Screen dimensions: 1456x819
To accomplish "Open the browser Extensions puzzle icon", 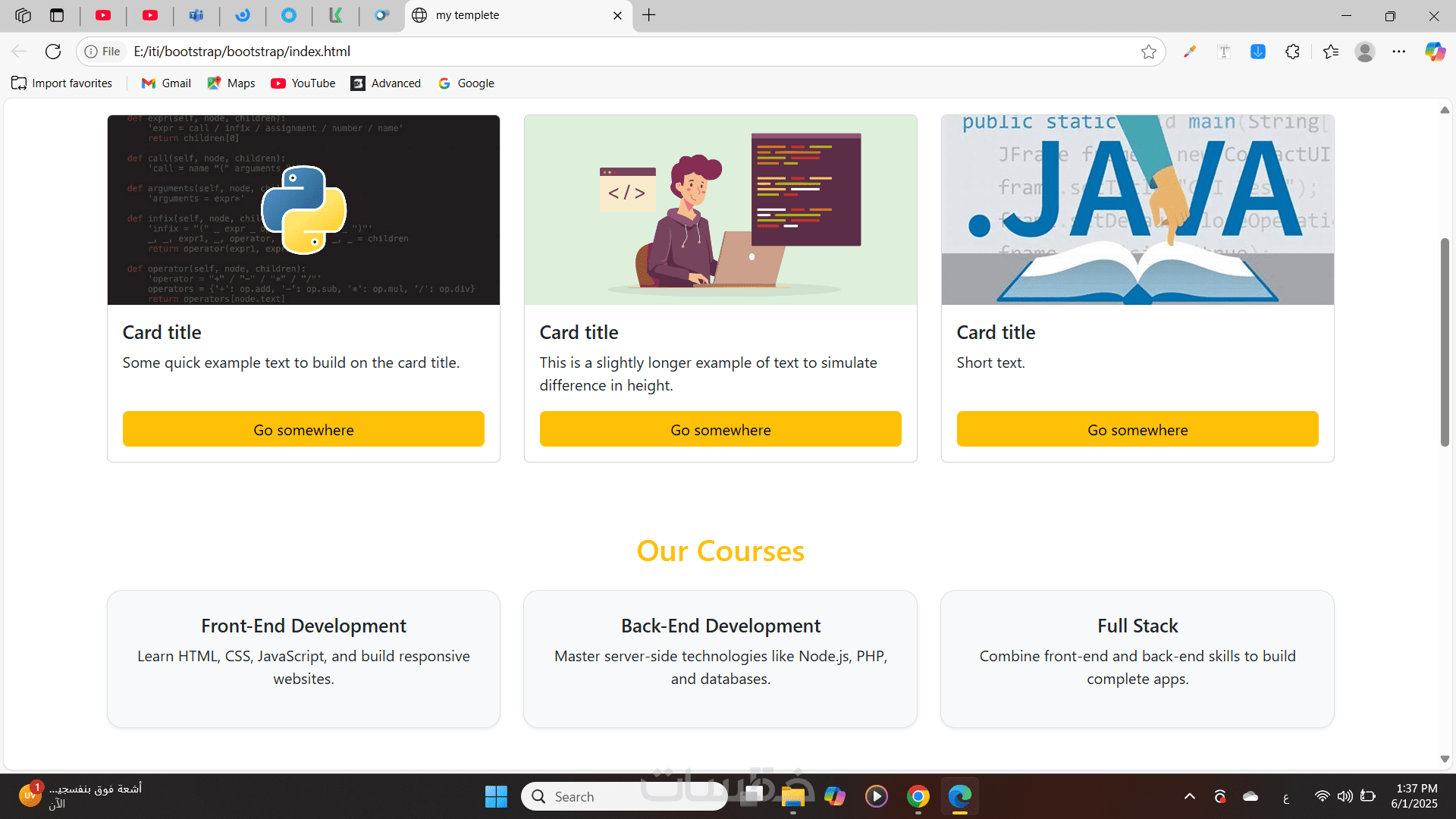I will [x=1293, y=52].
